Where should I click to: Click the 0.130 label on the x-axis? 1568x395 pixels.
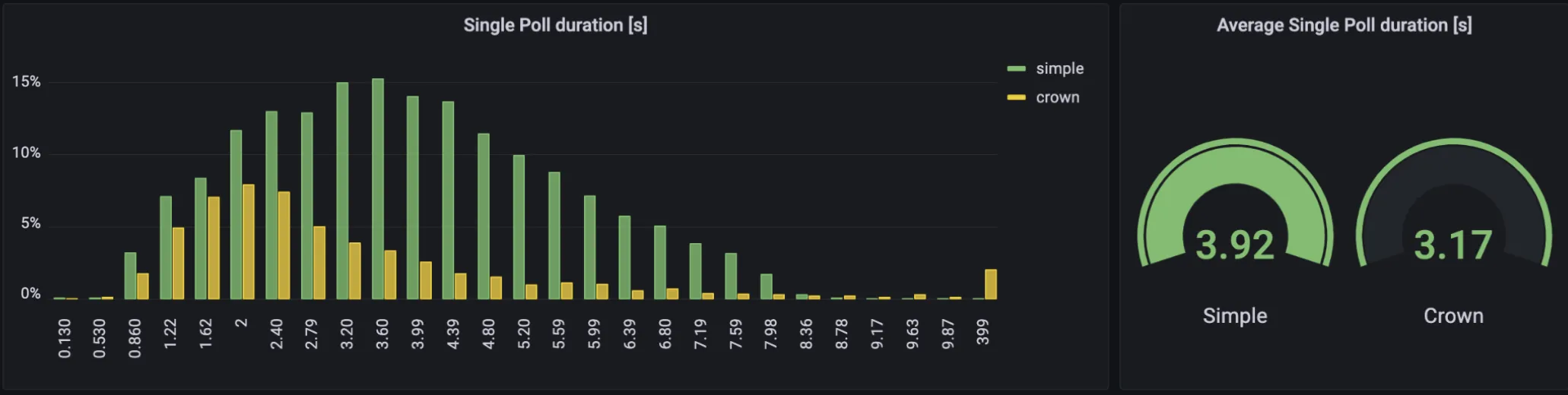[65, 338]
